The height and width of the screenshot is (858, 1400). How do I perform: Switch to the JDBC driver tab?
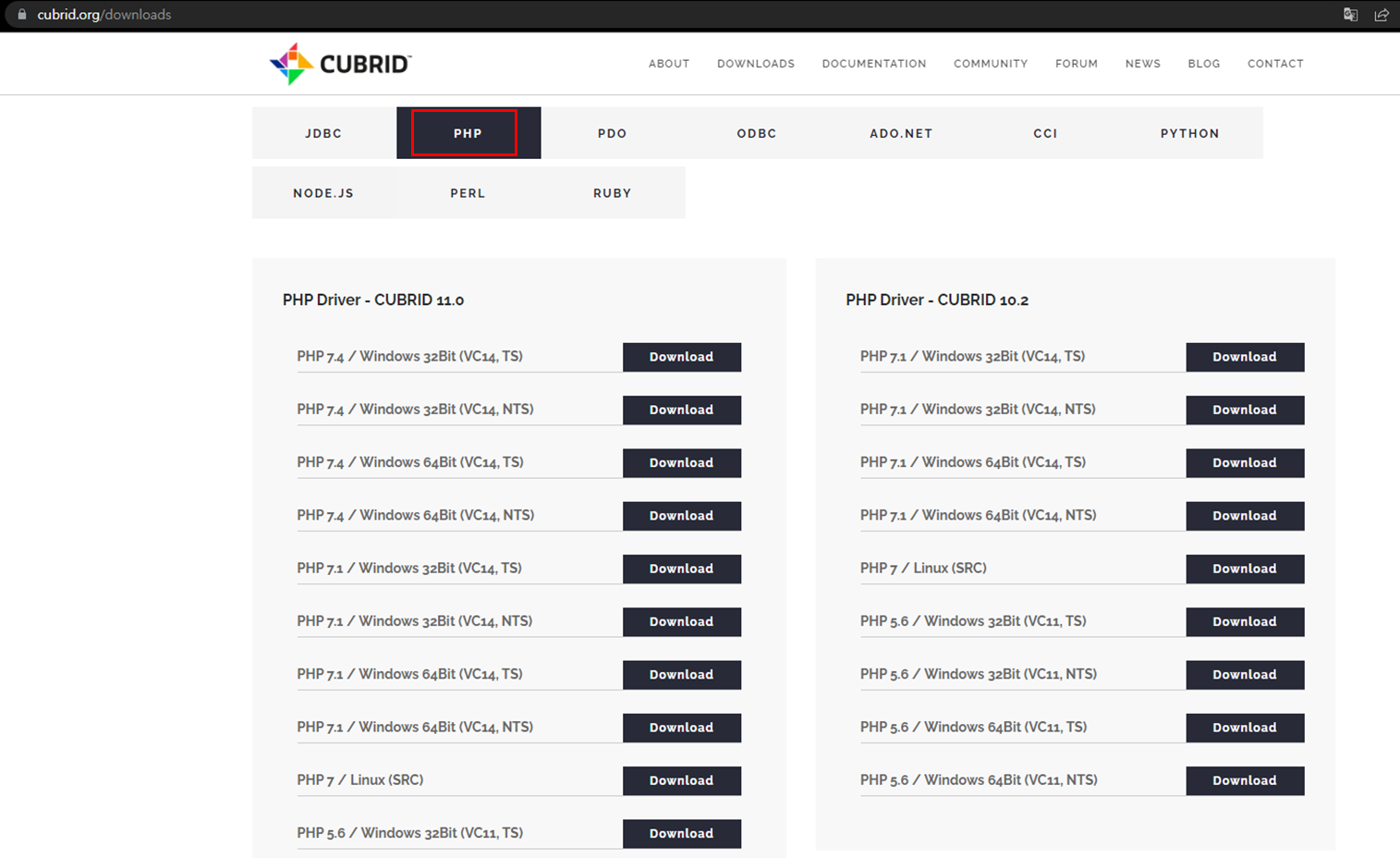324,133
